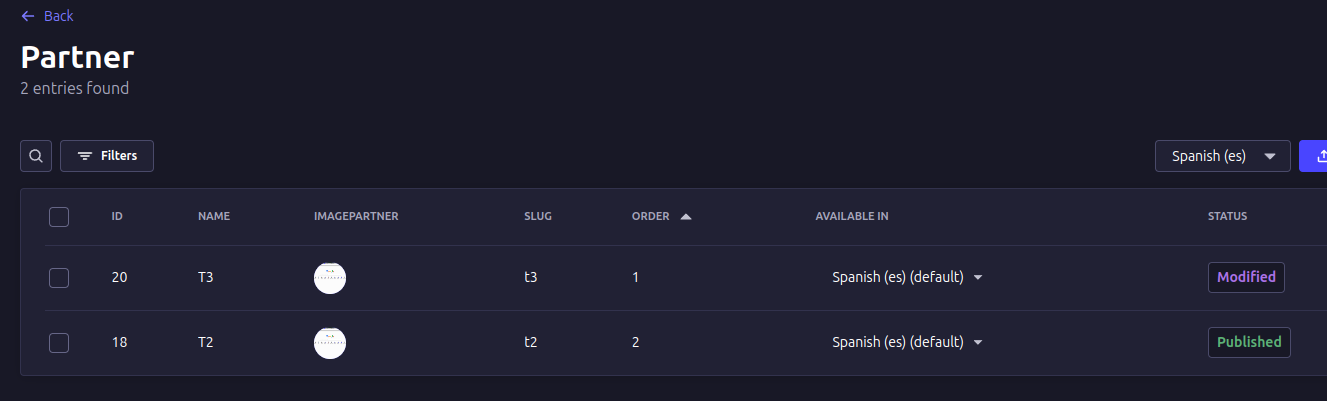Toggle the select-all checkbox in header

[x=59, y=217]
